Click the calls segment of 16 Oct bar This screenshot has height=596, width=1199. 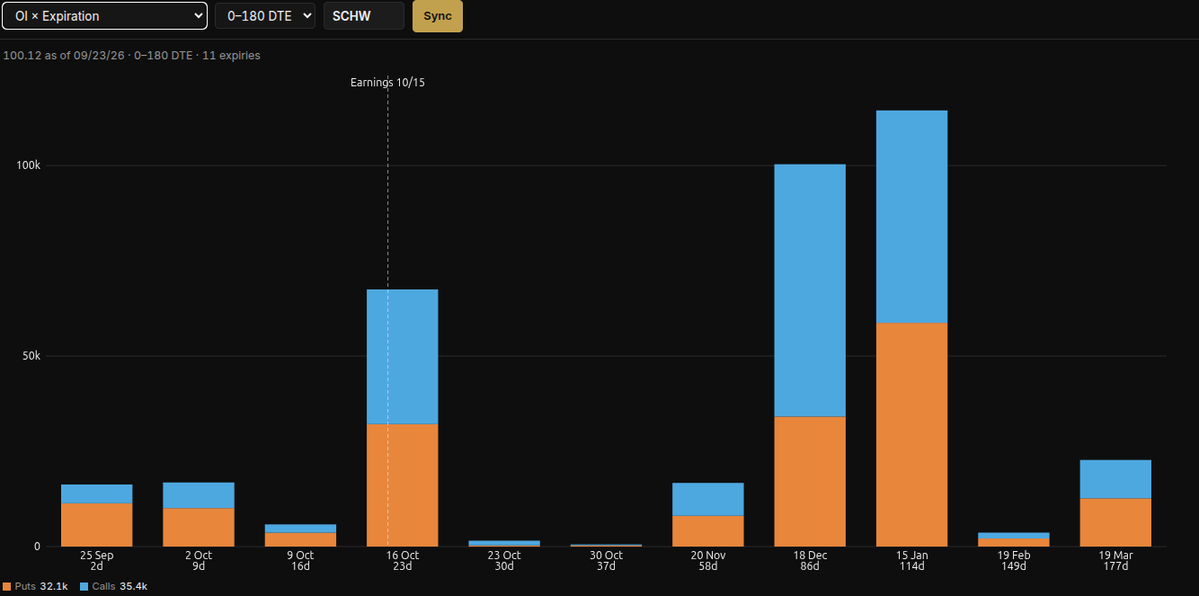tap(402, 357)
